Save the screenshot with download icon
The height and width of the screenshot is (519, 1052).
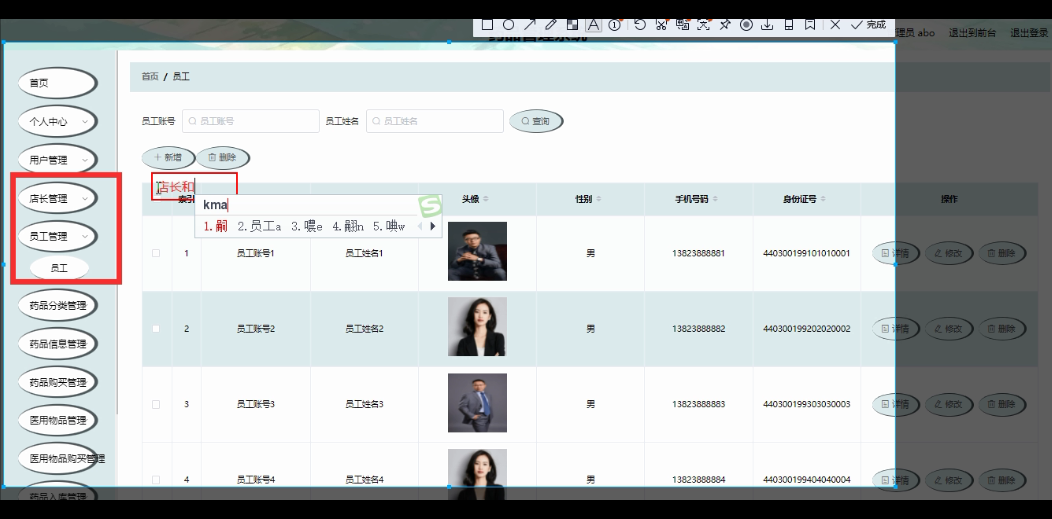767,25
